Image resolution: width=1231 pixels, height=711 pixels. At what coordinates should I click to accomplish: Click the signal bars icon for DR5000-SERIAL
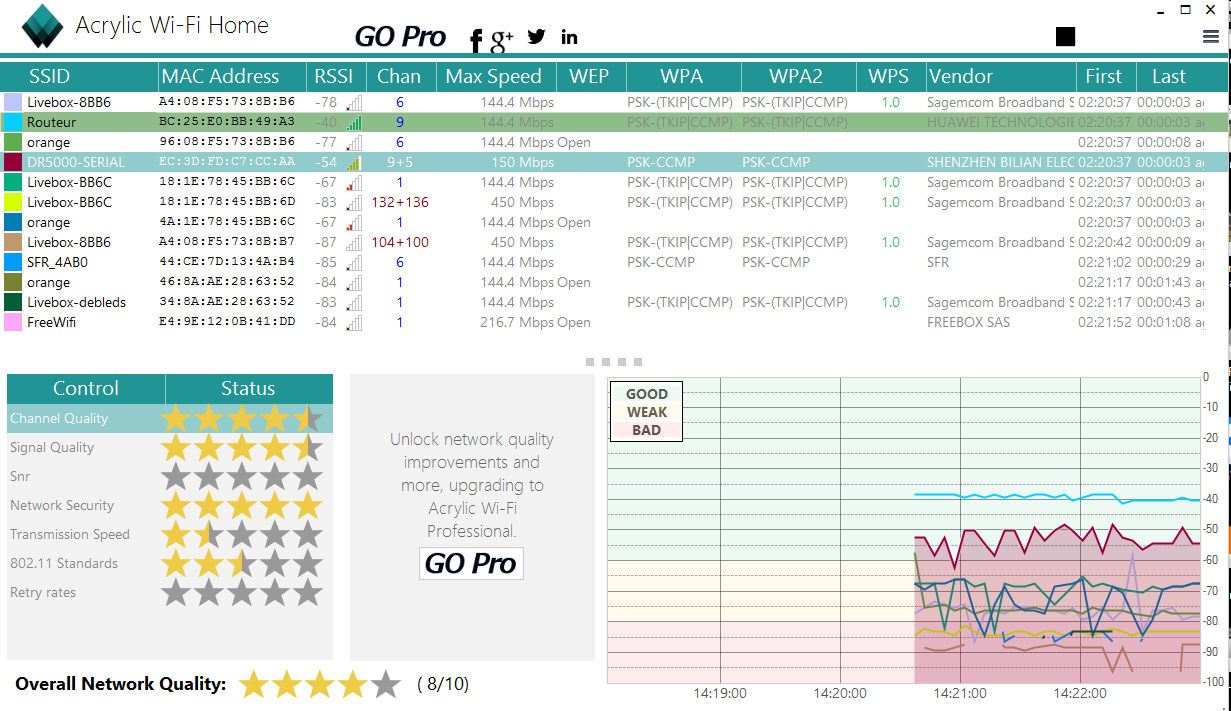pyautogui.click(x=354, y=163)
